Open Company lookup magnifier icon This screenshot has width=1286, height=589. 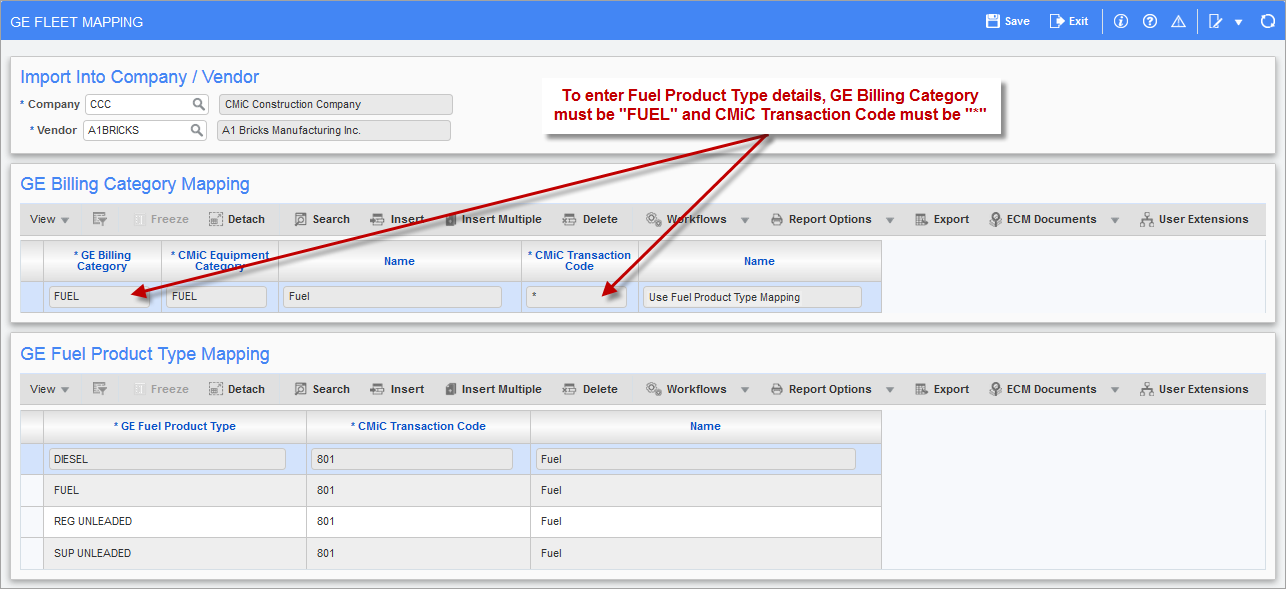199,104
